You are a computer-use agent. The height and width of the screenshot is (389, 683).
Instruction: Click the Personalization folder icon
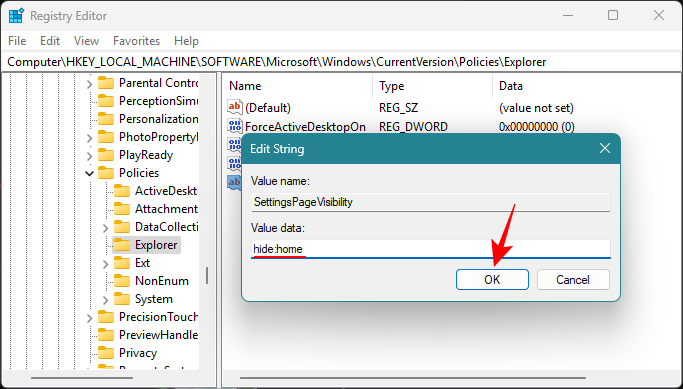coord(106,119)
